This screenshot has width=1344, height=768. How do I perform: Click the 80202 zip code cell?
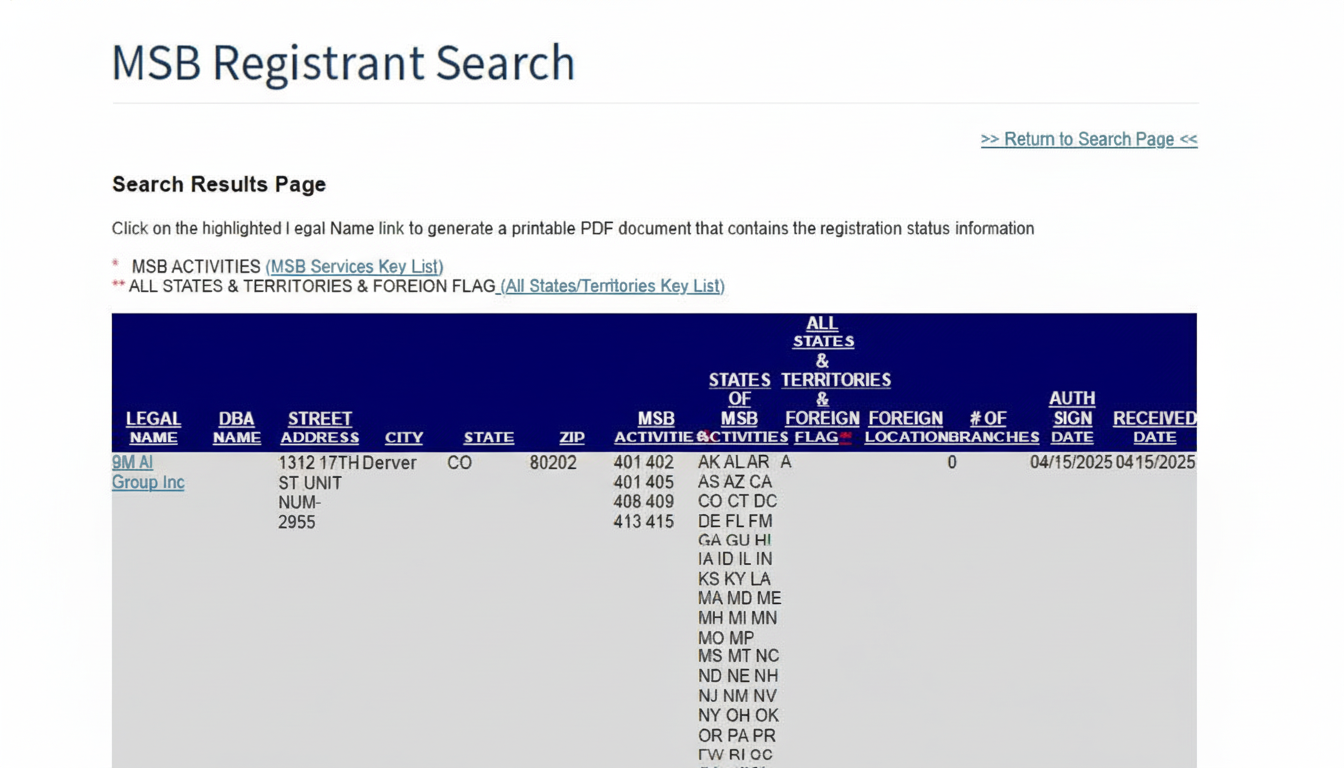click(x=553, y=463)
